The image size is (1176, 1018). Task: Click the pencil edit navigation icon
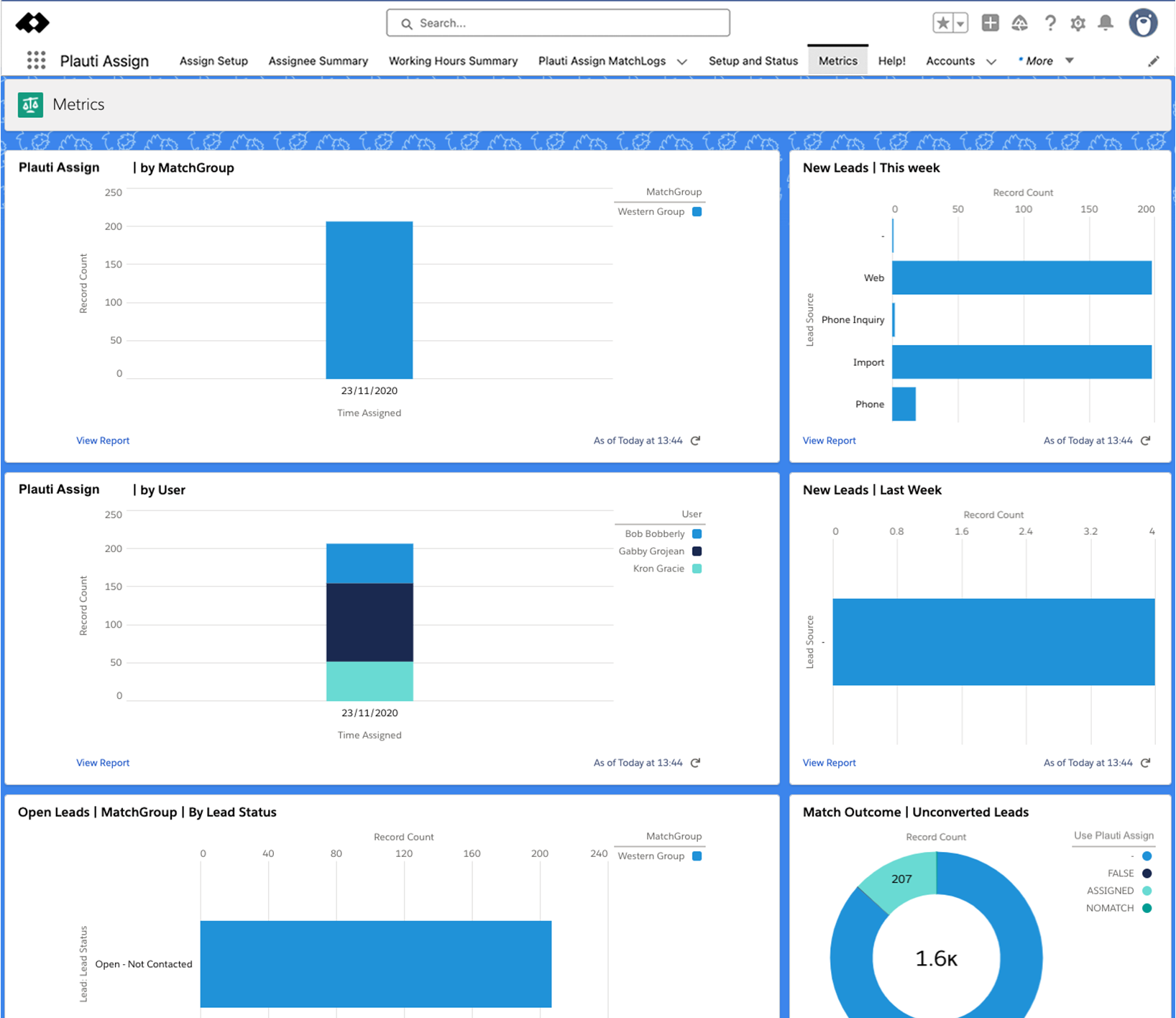click(x=1154, y=61)
